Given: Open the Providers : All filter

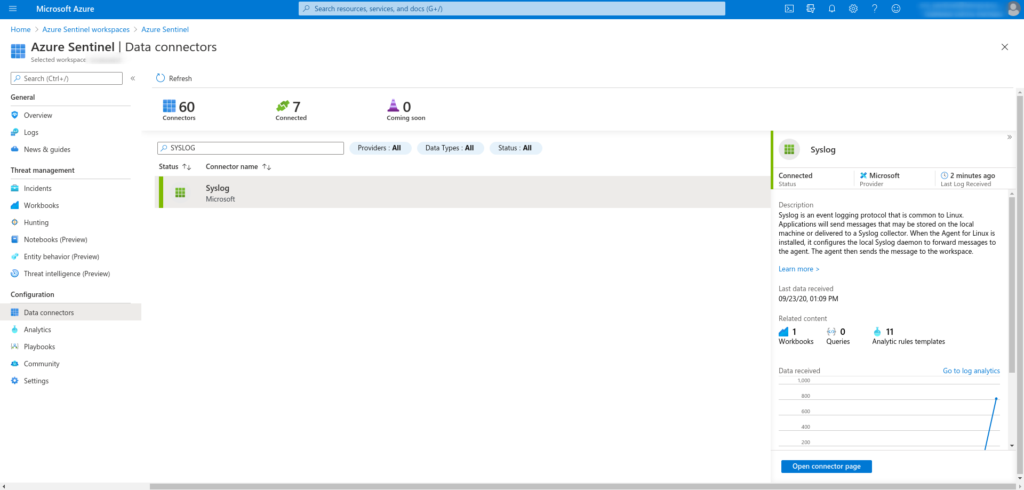Looking at the screenshot, I should coord(380,148).
